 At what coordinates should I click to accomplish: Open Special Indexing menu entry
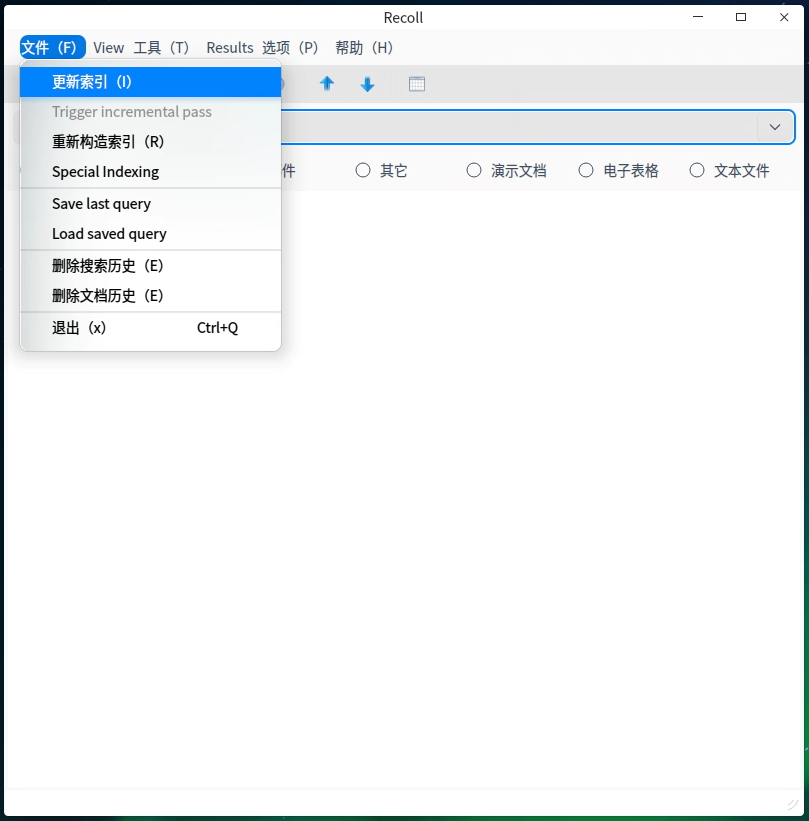150,172
